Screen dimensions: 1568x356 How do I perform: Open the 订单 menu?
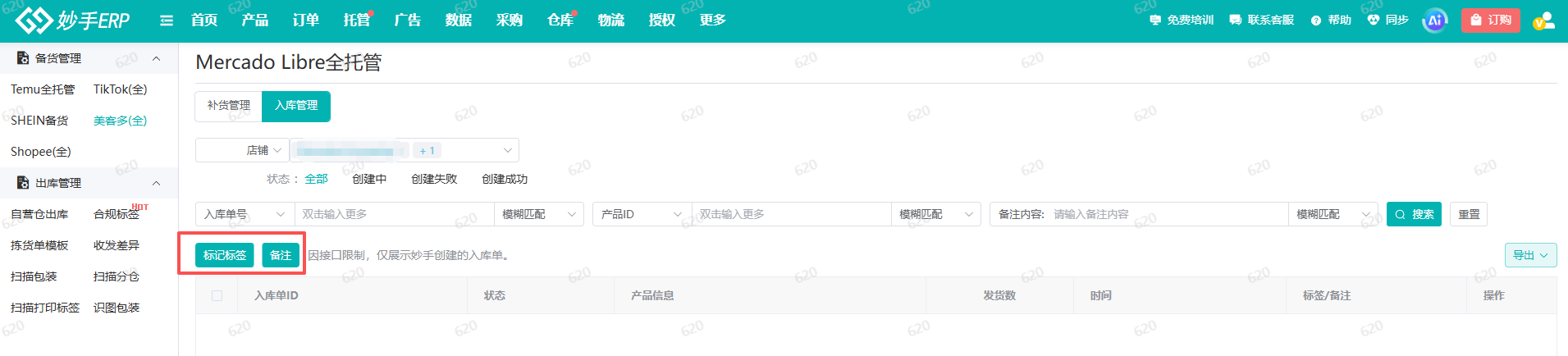click(x=306, y=21)
